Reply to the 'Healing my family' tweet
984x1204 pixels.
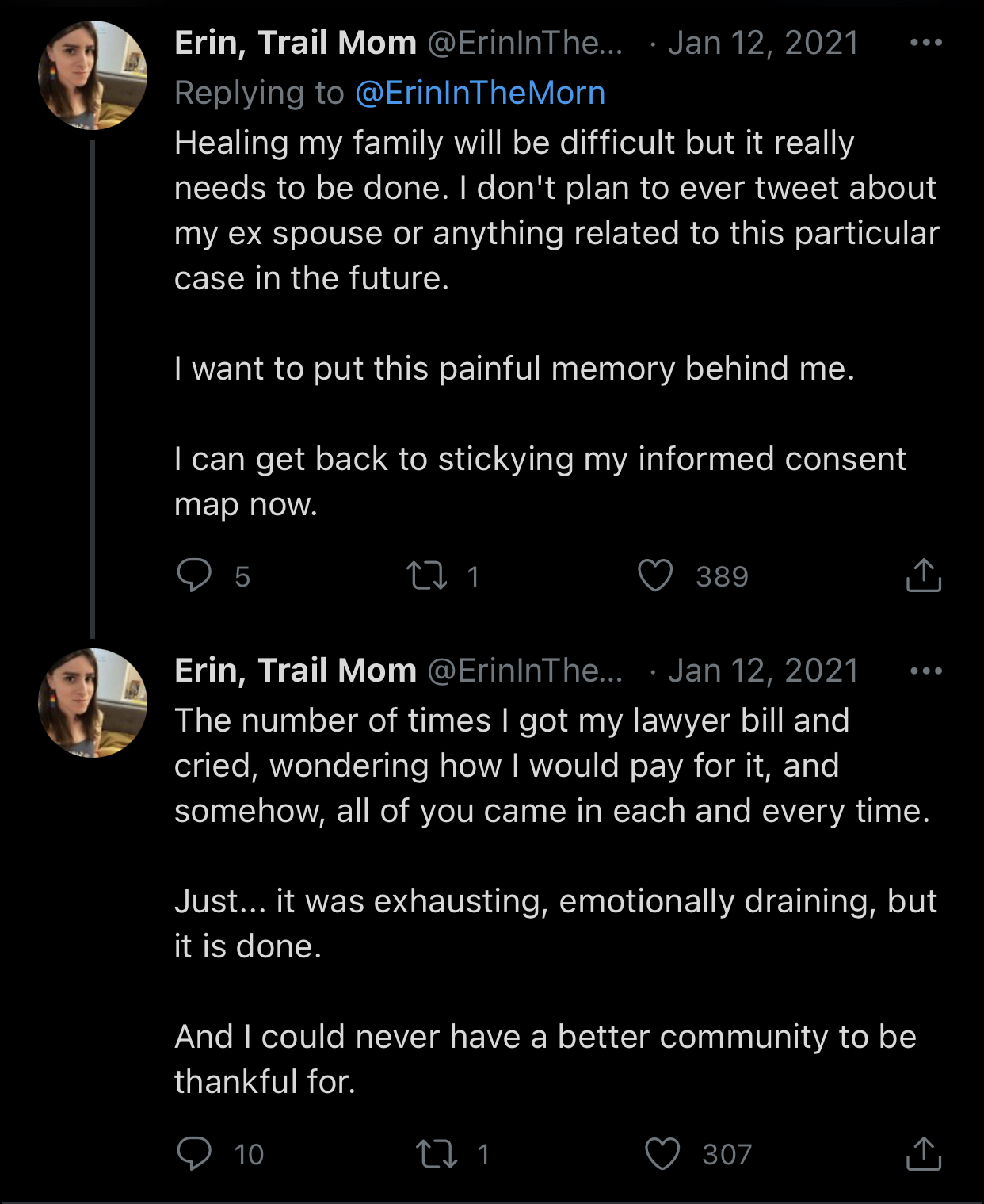tap(194, 575)
